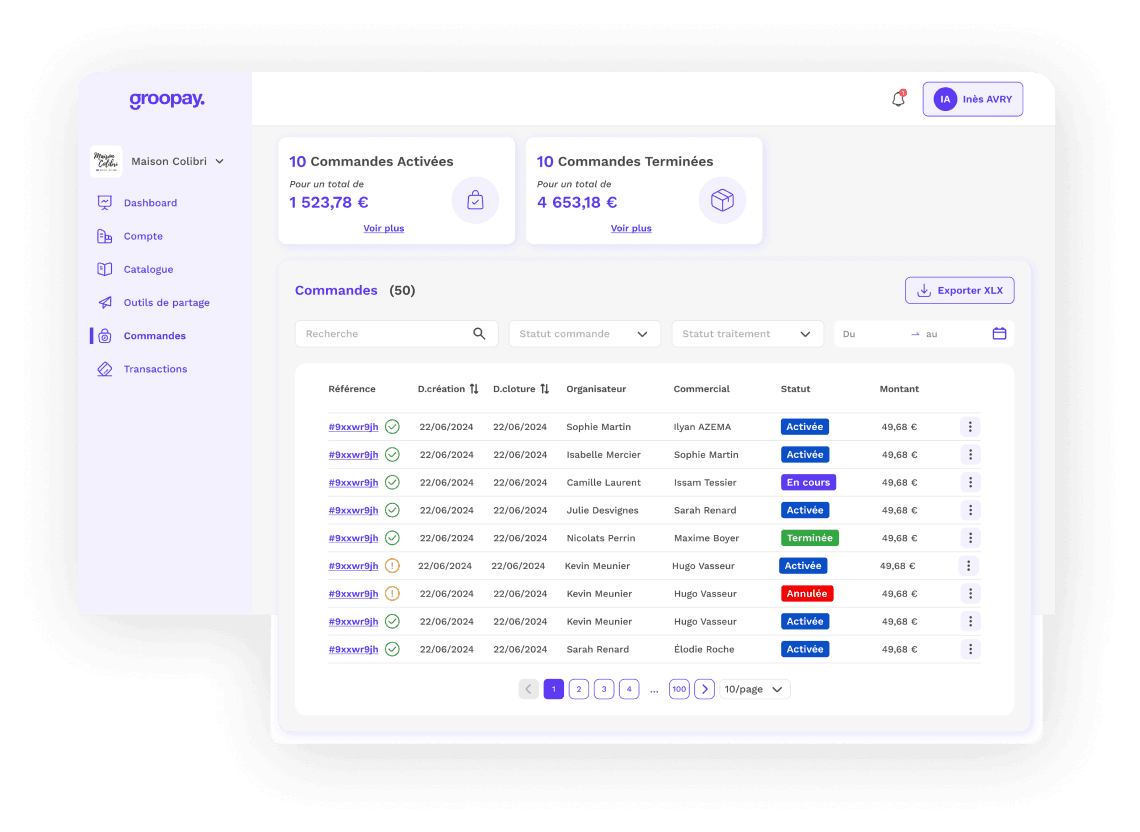Click the box icon on Terminées card
1140x832 pixels.
[722, 201]
